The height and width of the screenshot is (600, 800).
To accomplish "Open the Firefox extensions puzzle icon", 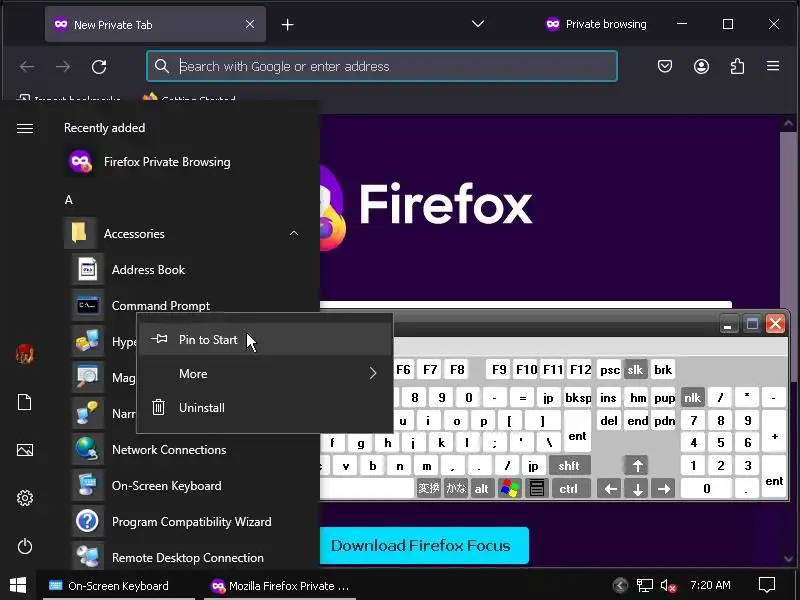I will (x=737, y=66).
